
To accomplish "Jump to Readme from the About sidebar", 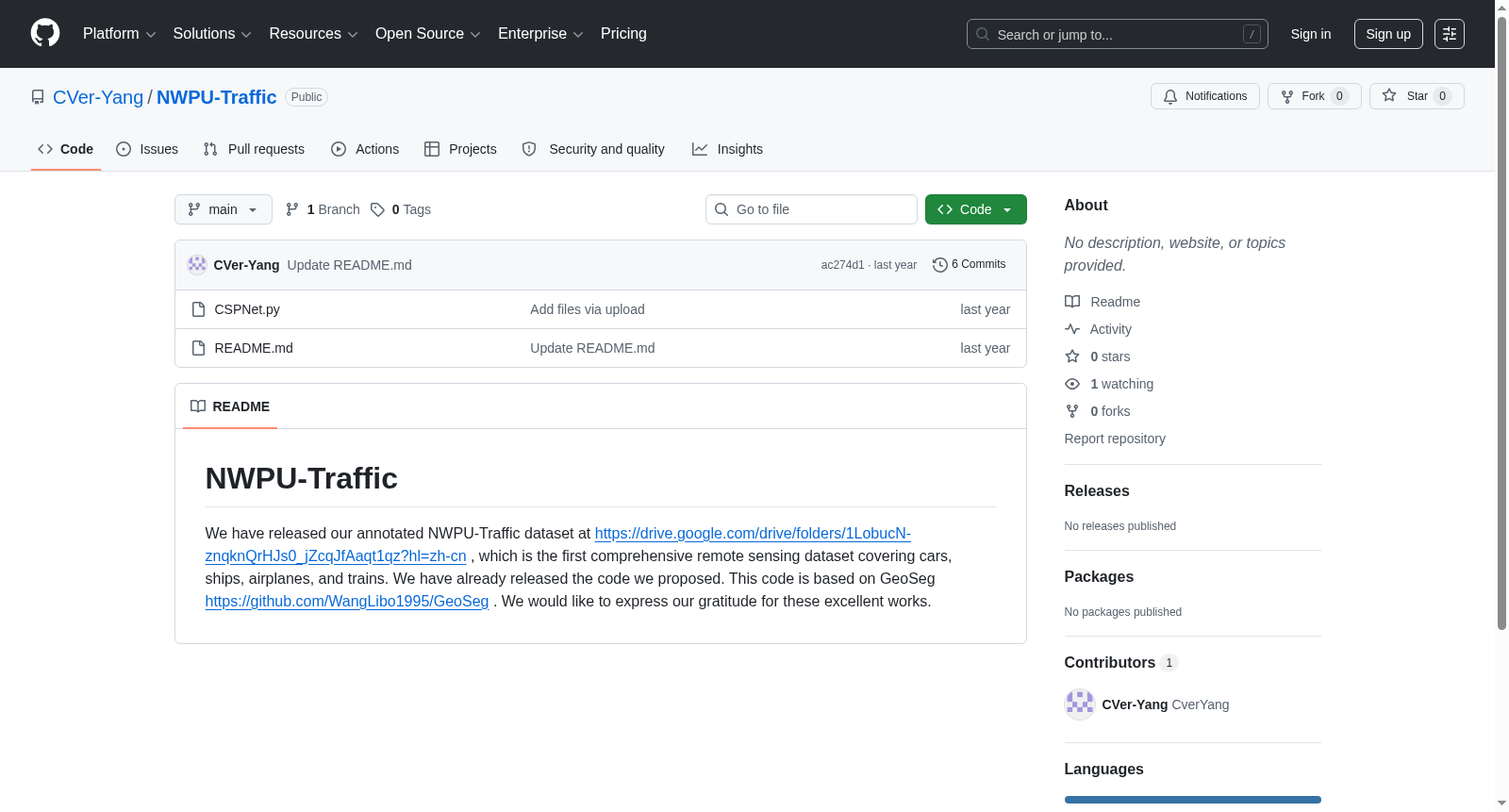I will (1103, 302).
